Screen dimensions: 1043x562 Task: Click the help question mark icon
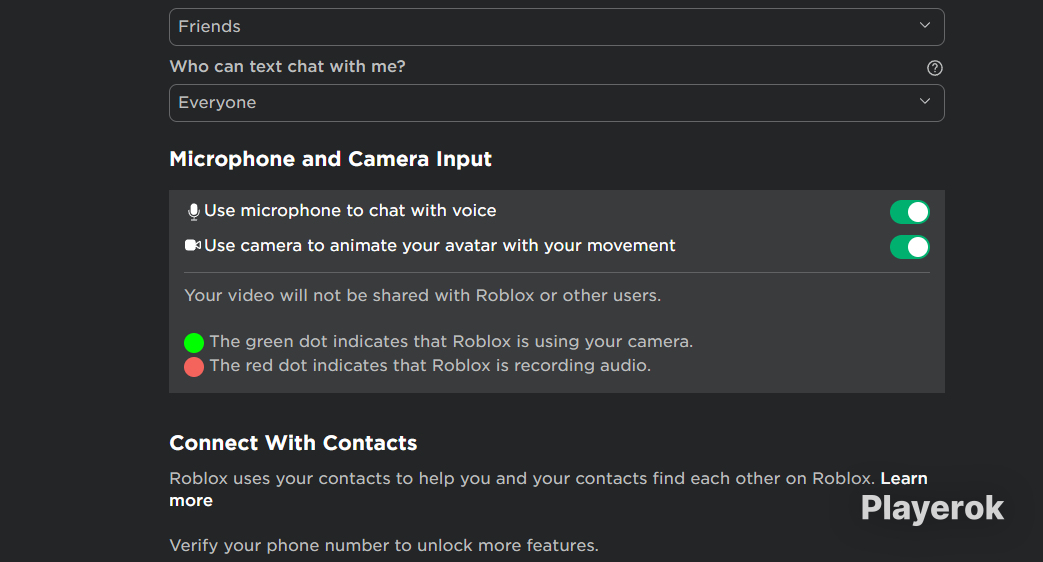[x=935, y=68]
